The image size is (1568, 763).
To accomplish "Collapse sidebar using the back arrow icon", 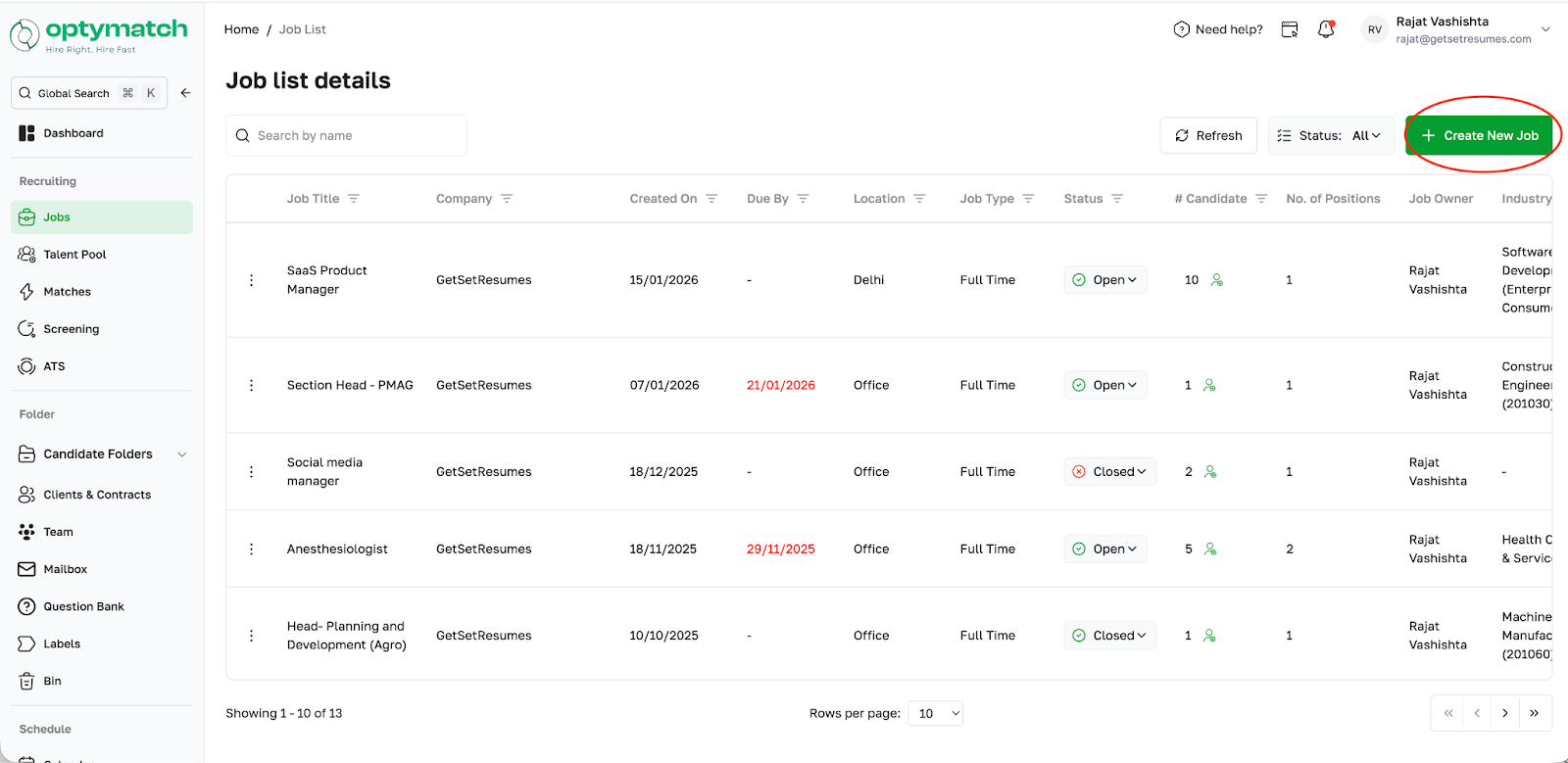I will pos(185,93).
